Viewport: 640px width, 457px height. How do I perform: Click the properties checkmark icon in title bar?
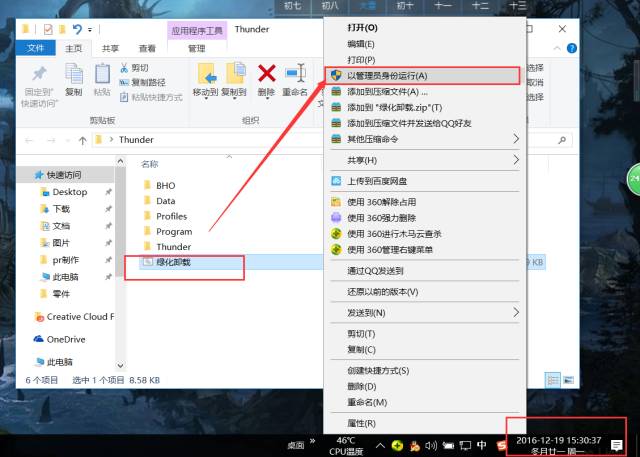(x=48, y=29)
